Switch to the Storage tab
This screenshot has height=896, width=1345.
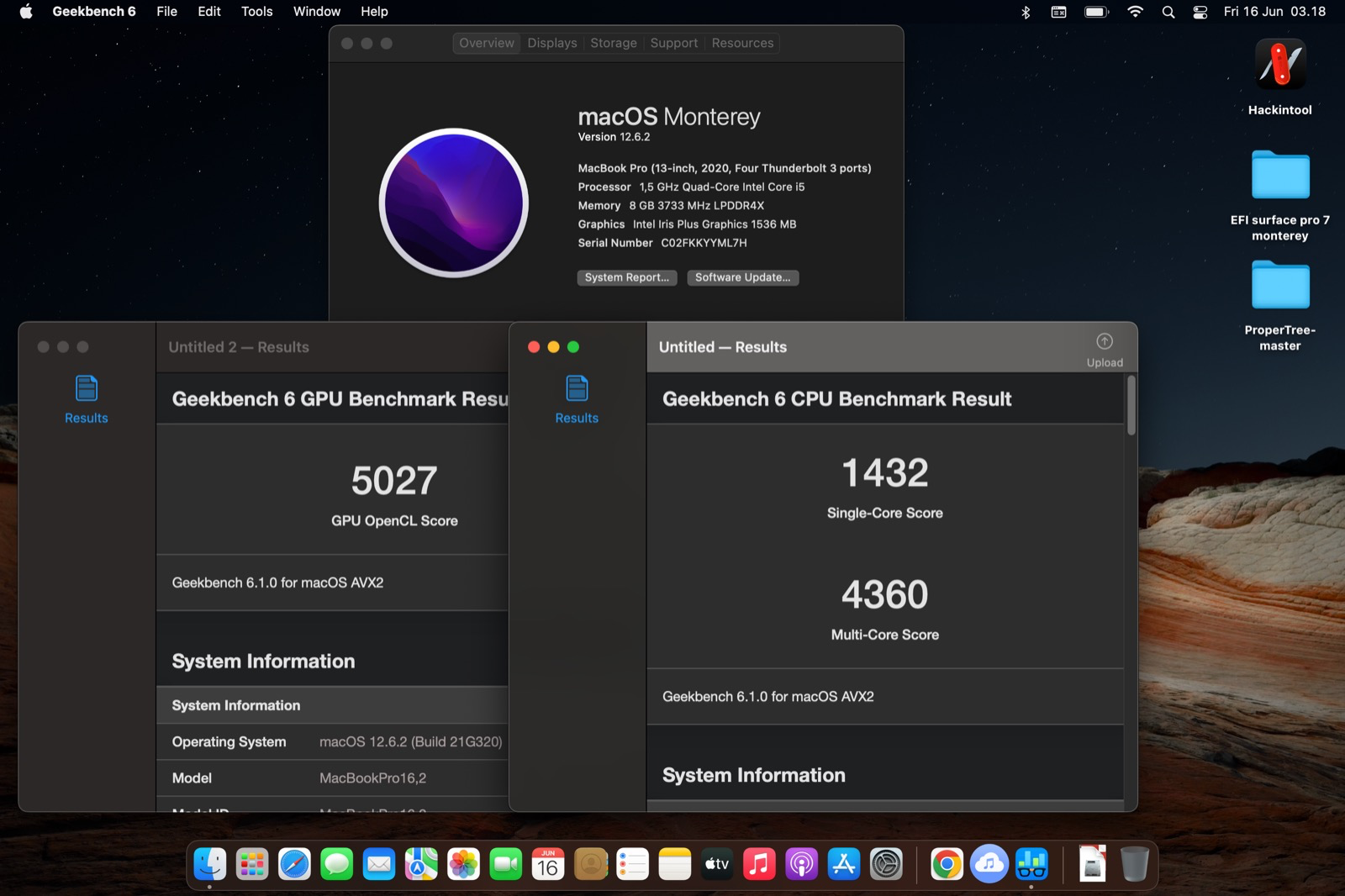point(613,43)
